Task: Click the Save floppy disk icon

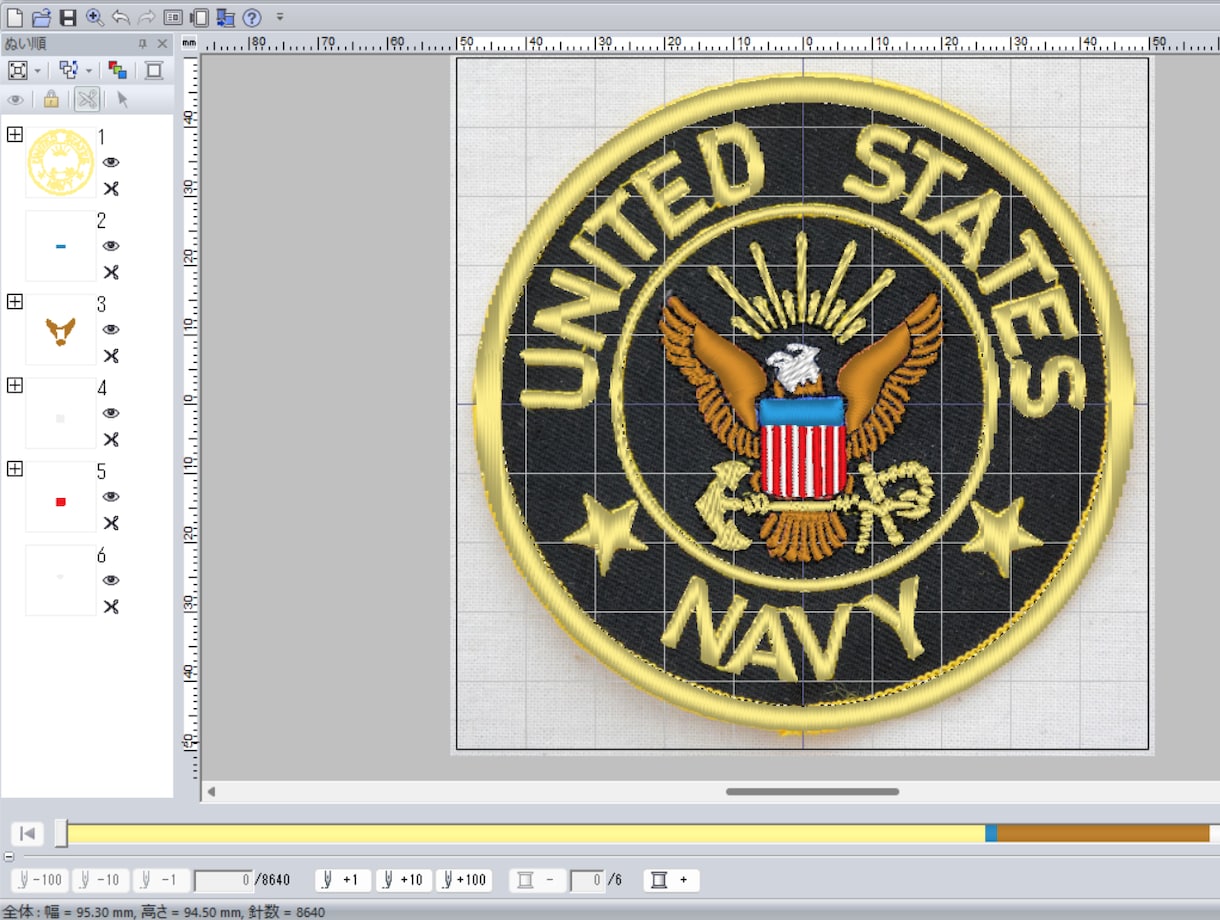Action: tap(68, 17)
